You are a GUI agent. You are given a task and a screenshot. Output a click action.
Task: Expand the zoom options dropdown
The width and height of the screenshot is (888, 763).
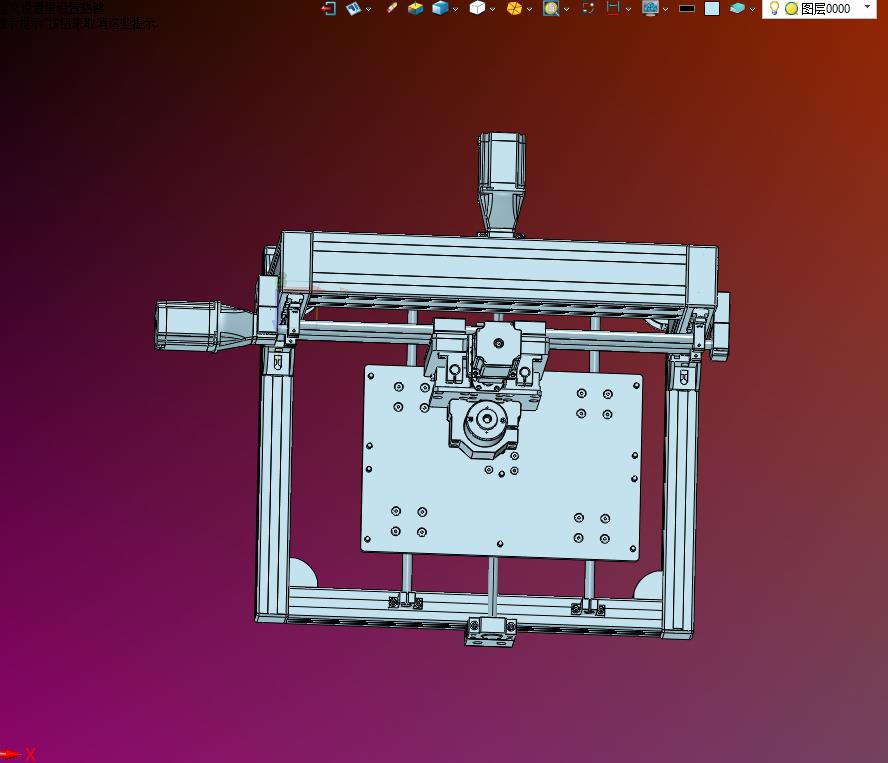tap(566, 9)
